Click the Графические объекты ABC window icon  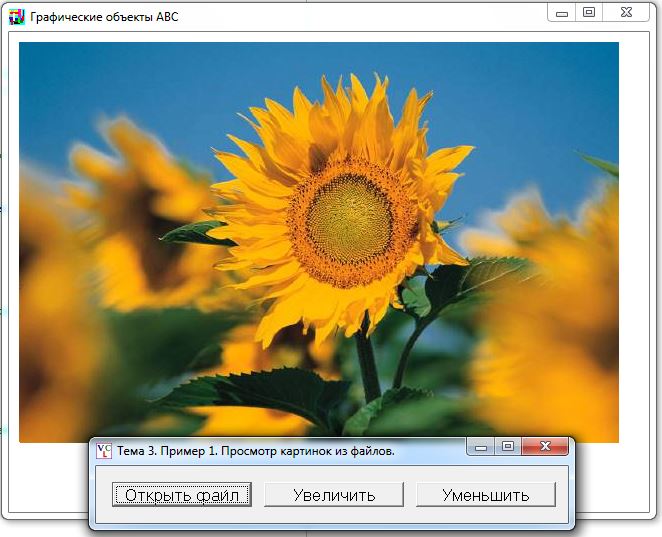16,17
